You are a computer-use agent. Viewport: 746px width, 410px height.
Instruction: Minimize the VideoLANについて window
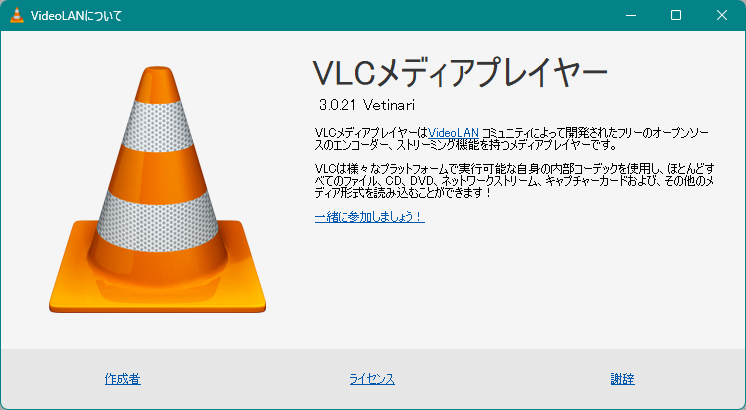click(x=631, y=15)
